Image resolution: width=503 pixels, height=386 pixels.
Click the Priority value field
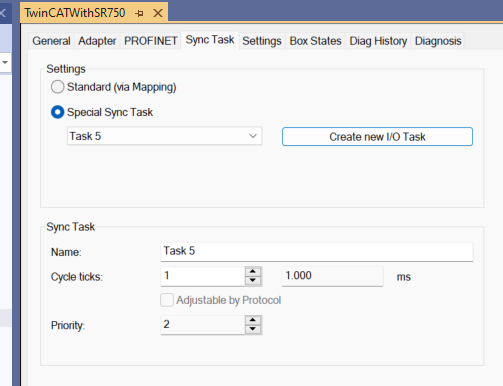tap(203, 325)
